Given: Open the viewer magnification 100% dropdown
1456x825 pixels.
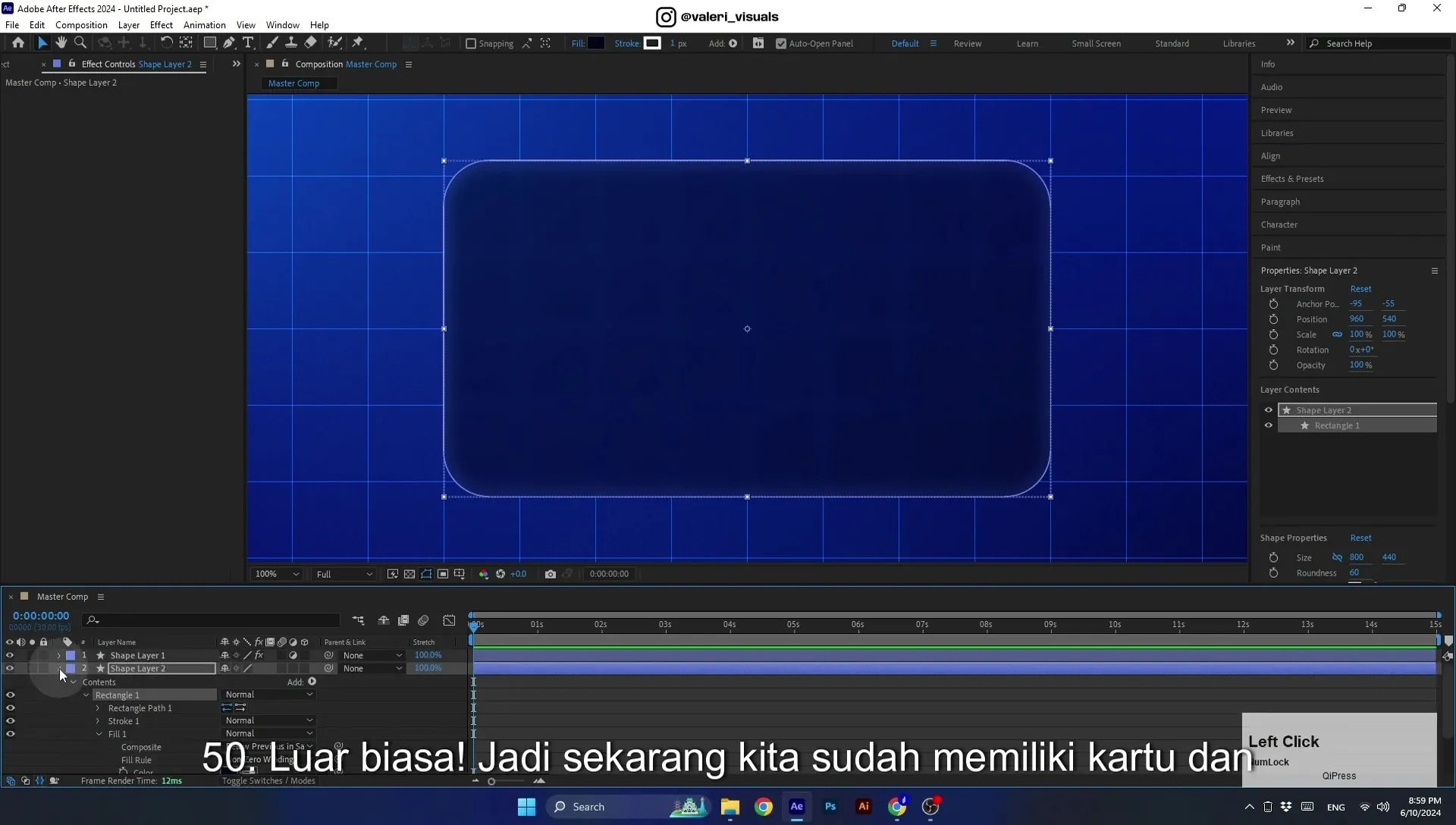Looking at the screenshot, I should [x=277, y=574].
